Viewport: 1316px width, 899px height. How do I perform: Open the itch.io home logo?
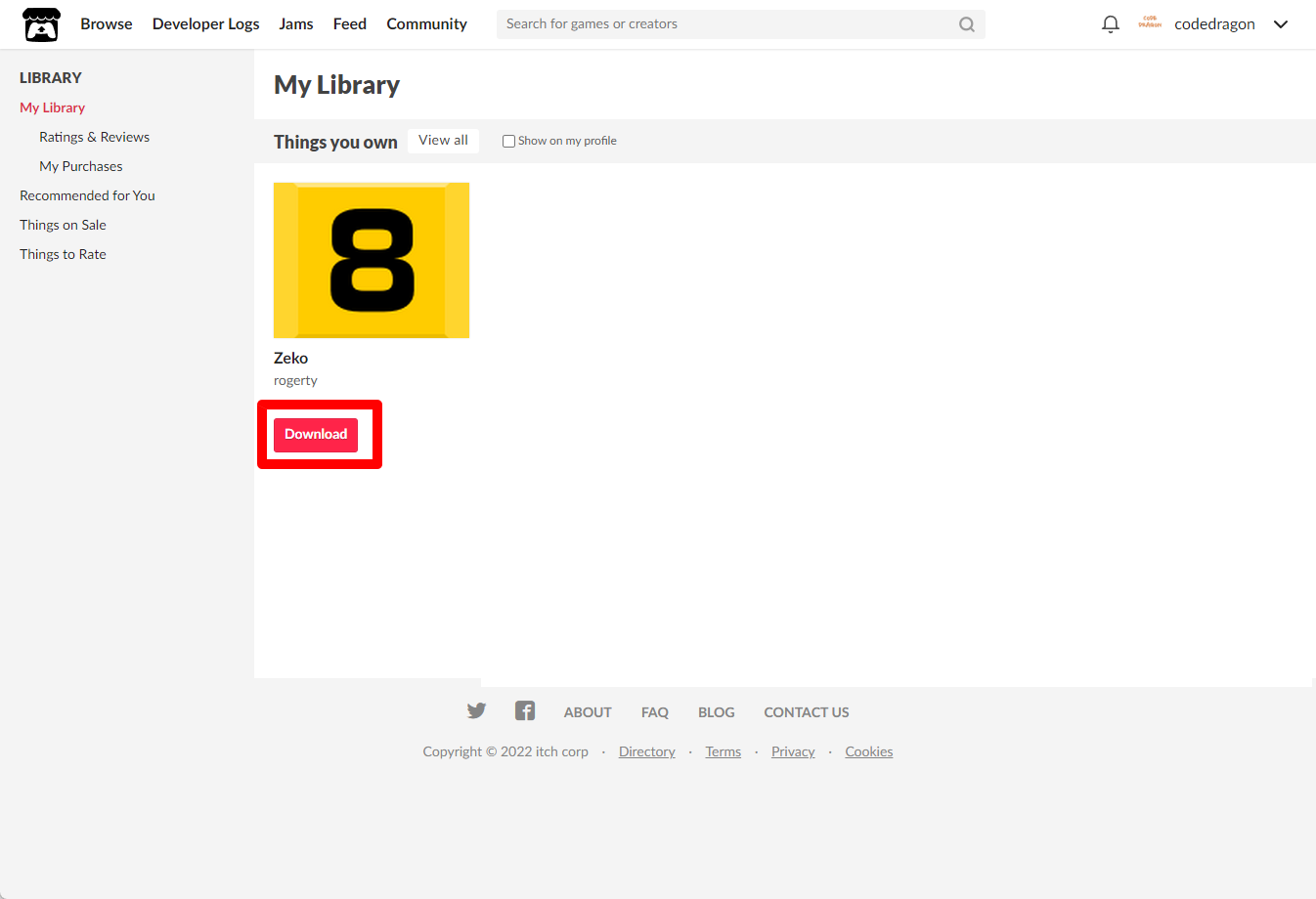pos(42,24)
